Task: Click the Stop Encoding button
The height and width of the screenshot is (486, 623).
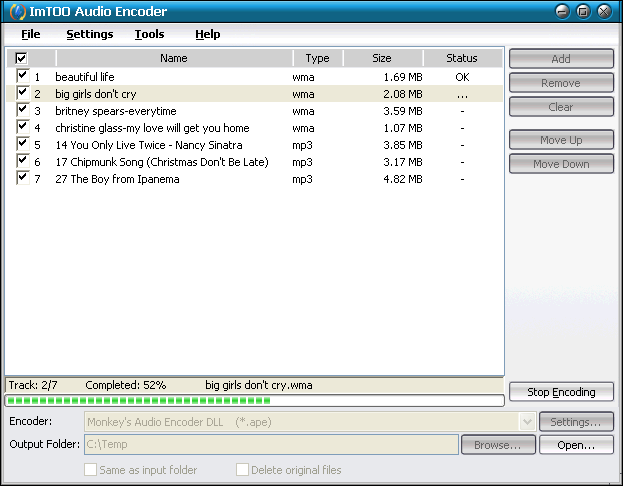Action: point(561,392)
